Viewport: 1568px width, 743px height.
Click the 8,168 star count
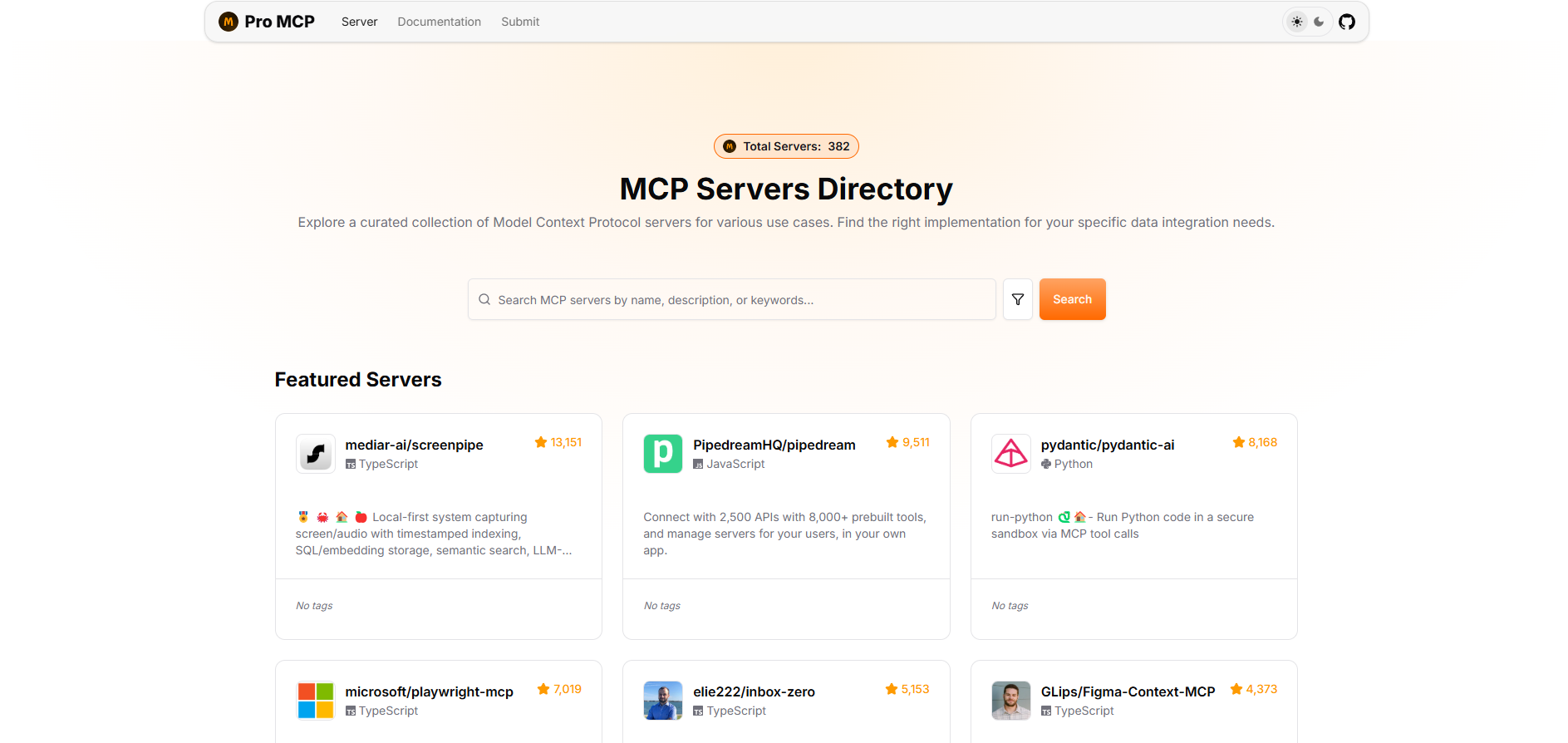1262,442
